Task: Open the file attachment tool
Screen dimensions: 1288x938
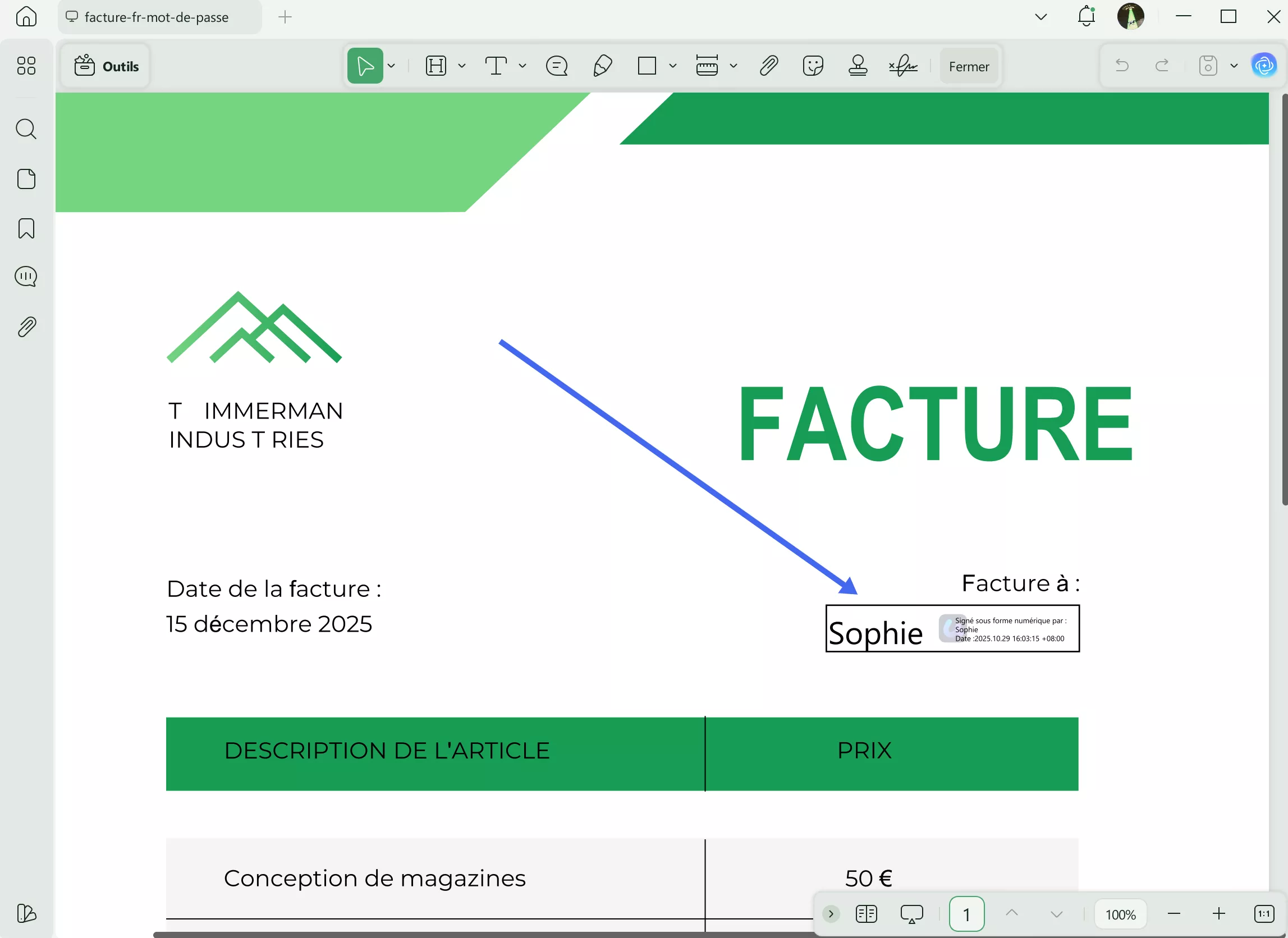Action: coord(768,65)
